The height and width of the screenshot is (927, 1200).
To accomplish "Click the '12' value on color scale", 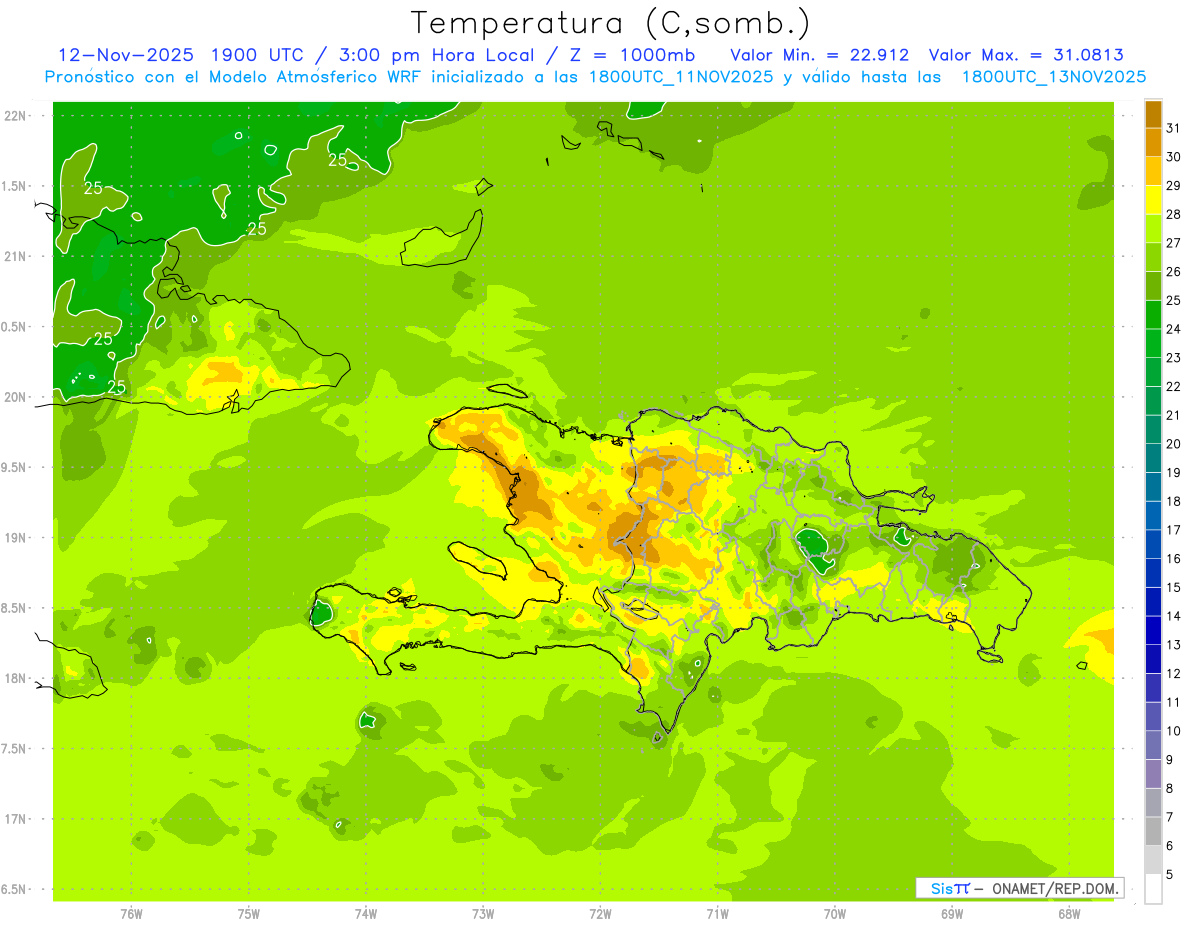I will tap(1173, 674).
